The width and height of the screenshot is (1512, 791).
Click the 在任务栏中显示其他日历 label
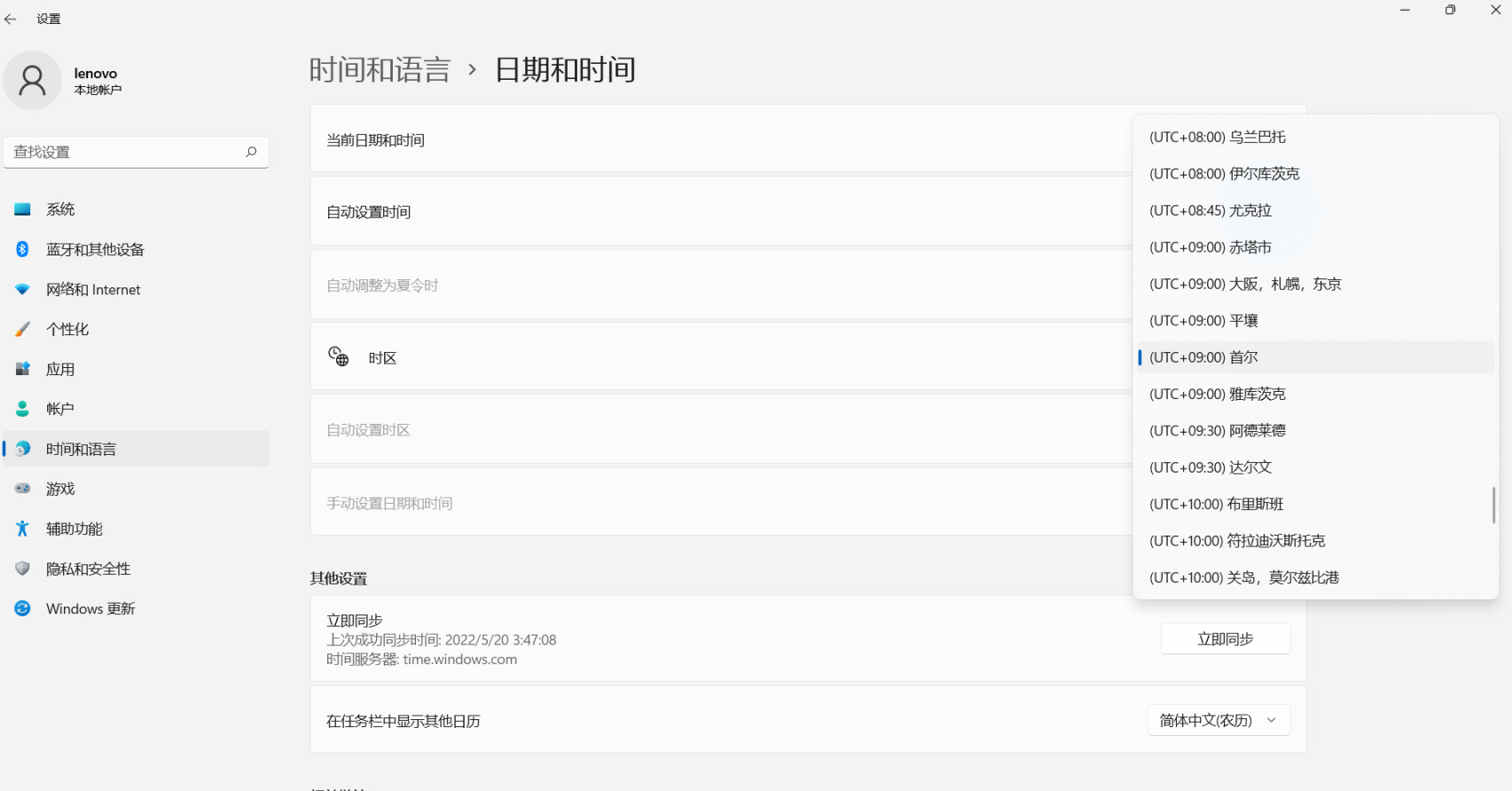click(403, 721)
